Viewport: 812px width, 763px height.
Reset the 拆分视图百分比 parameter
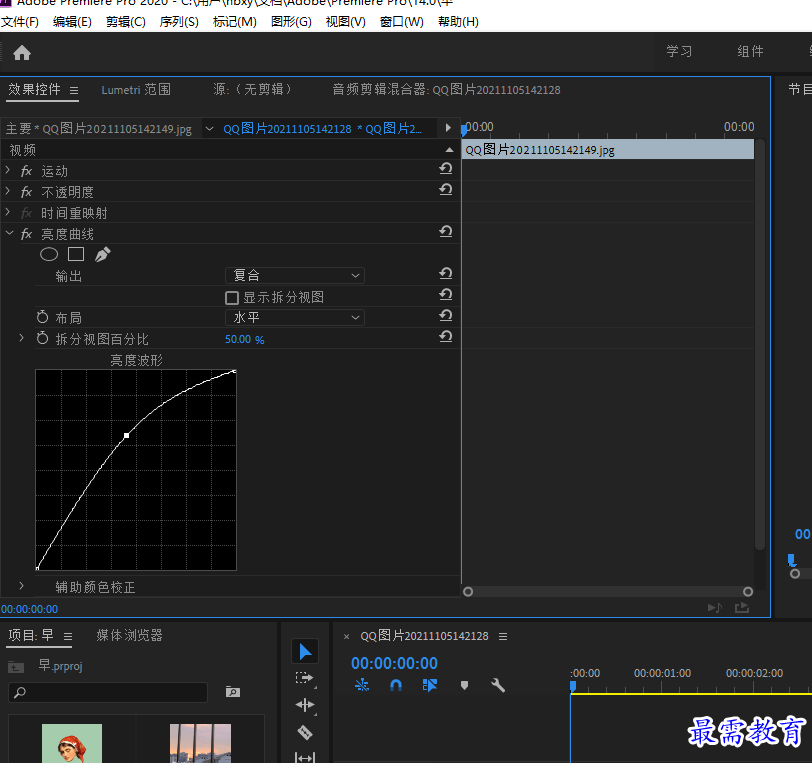coord(446,337)
